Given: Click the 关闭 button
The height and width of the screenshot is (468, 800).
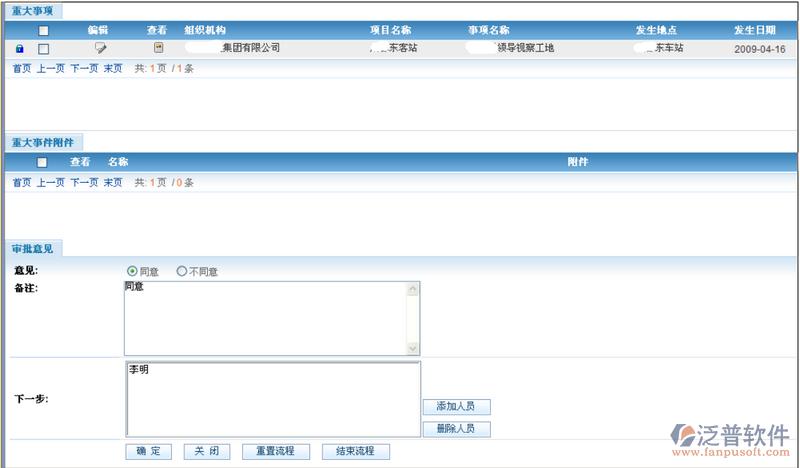Looking at the screenshot, I should click(x=207, y=451).
